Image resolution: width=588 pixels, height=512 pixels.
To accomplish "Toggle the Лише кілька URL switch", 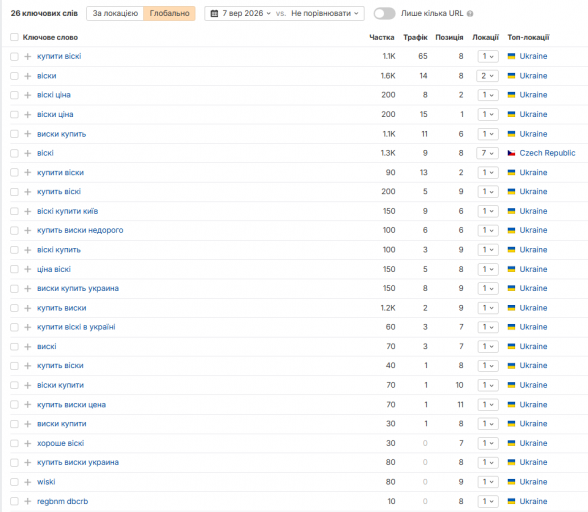I will click(x=384, y=14).
